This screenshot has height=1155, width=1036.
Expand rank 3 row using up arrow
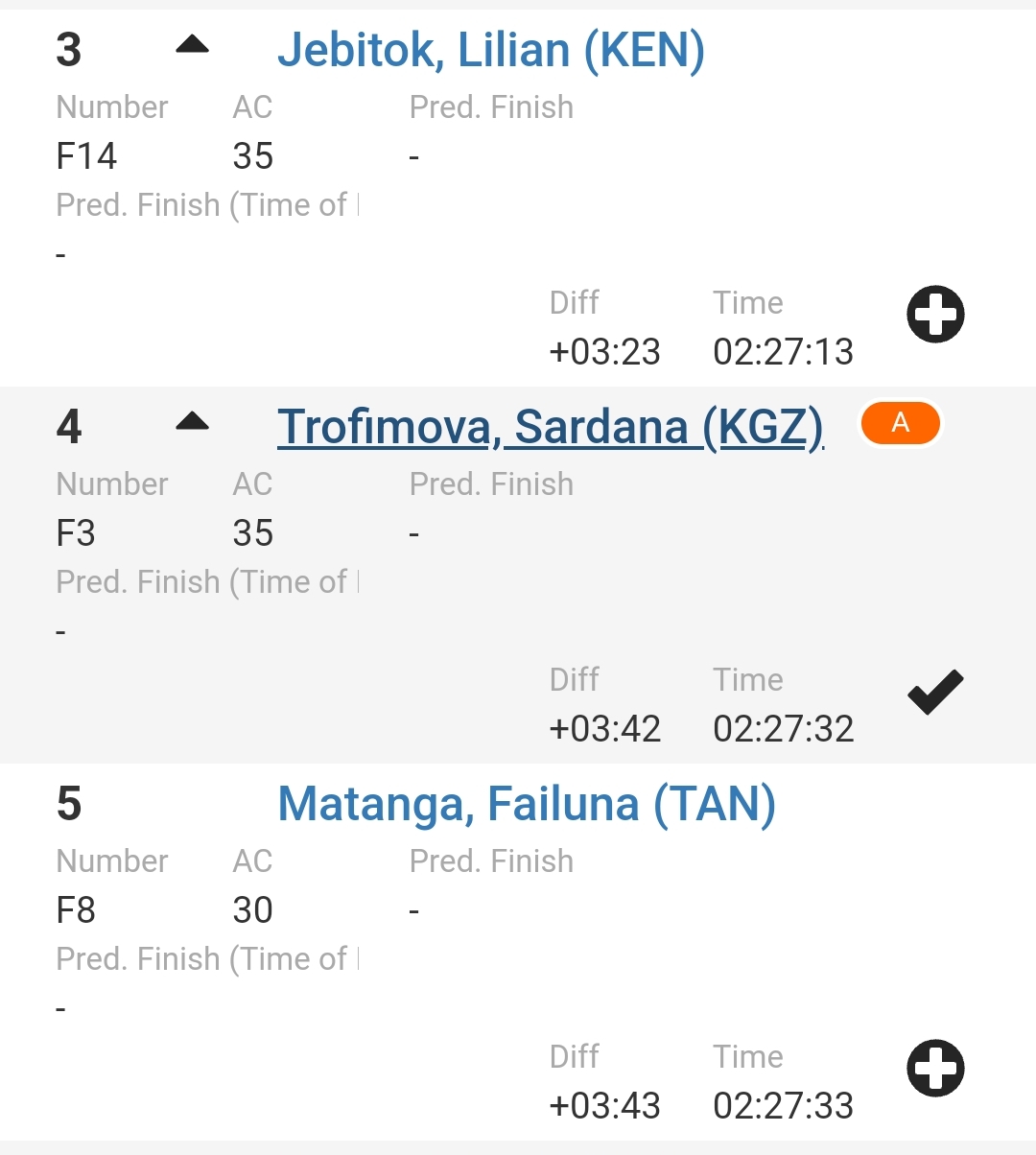coord(193,44)
